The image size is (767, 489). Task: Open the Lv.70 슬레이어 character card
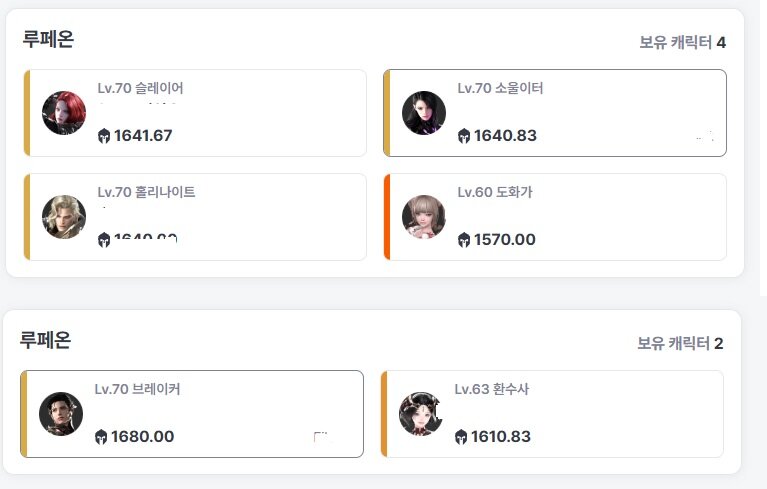click(195, 113)
